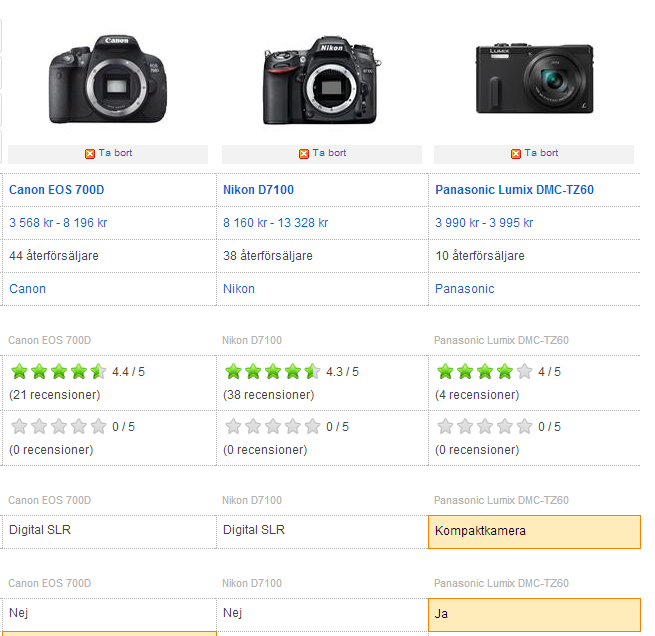Click the Digital SLR cell for Nikon
655x636 pixels.
click(322, 531)
